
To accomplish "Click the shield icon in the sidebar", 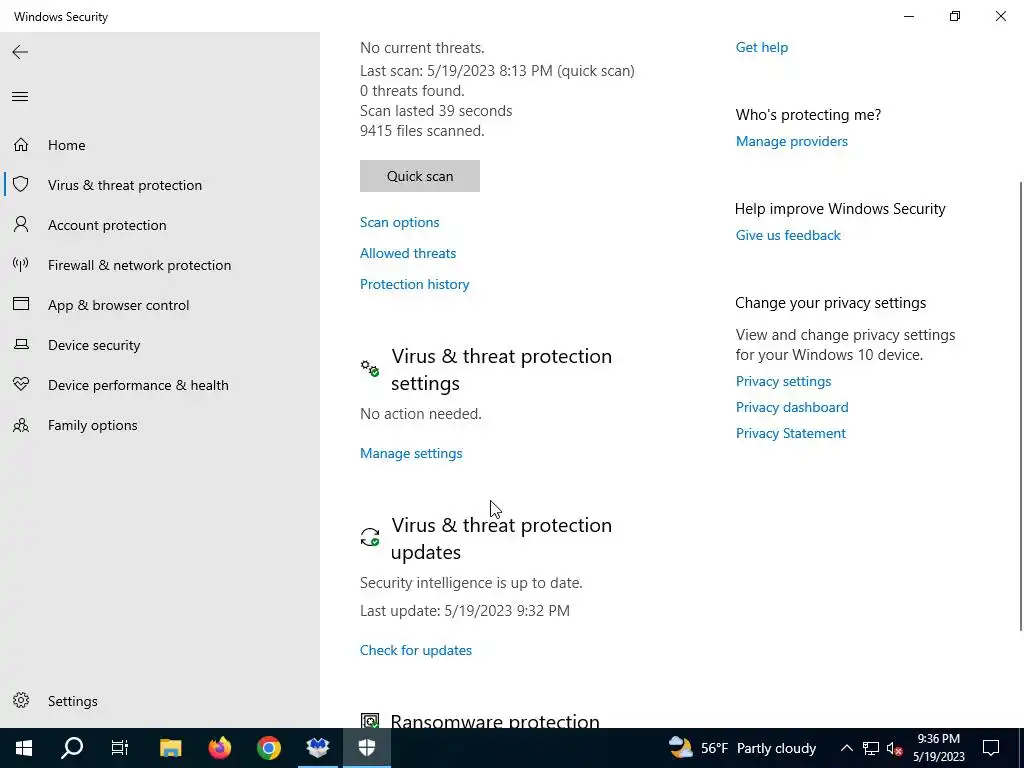I will [x=21, y=184].
